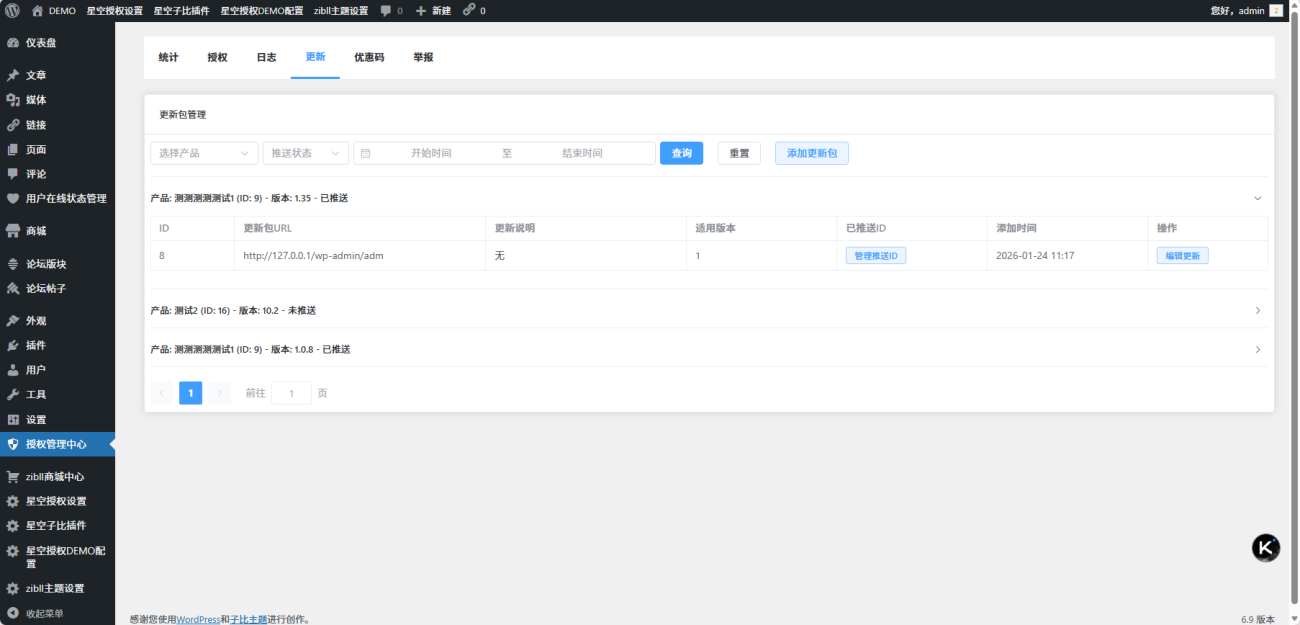Open the comments bubble icon in admin bar
Screen dimensions: 1300x625
[386, 10]
